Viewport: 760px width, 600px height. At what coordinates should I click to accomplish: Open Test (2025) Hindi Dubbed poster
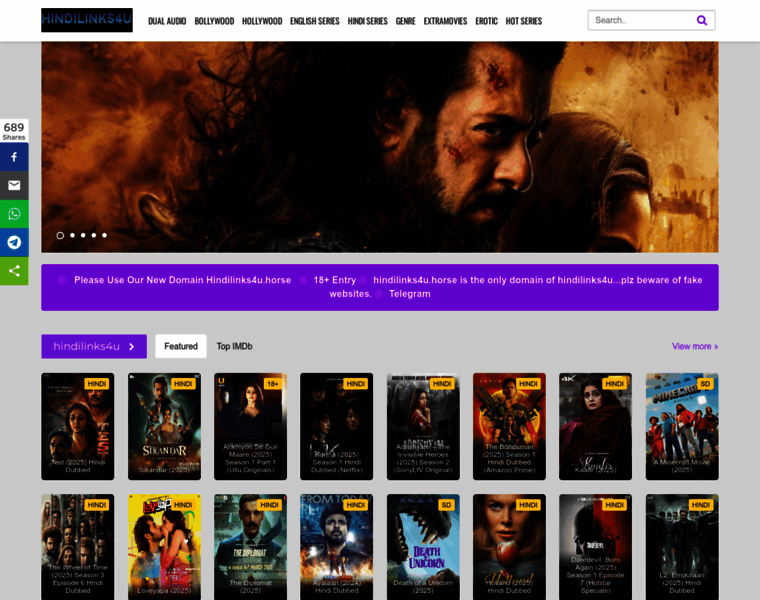78,426
